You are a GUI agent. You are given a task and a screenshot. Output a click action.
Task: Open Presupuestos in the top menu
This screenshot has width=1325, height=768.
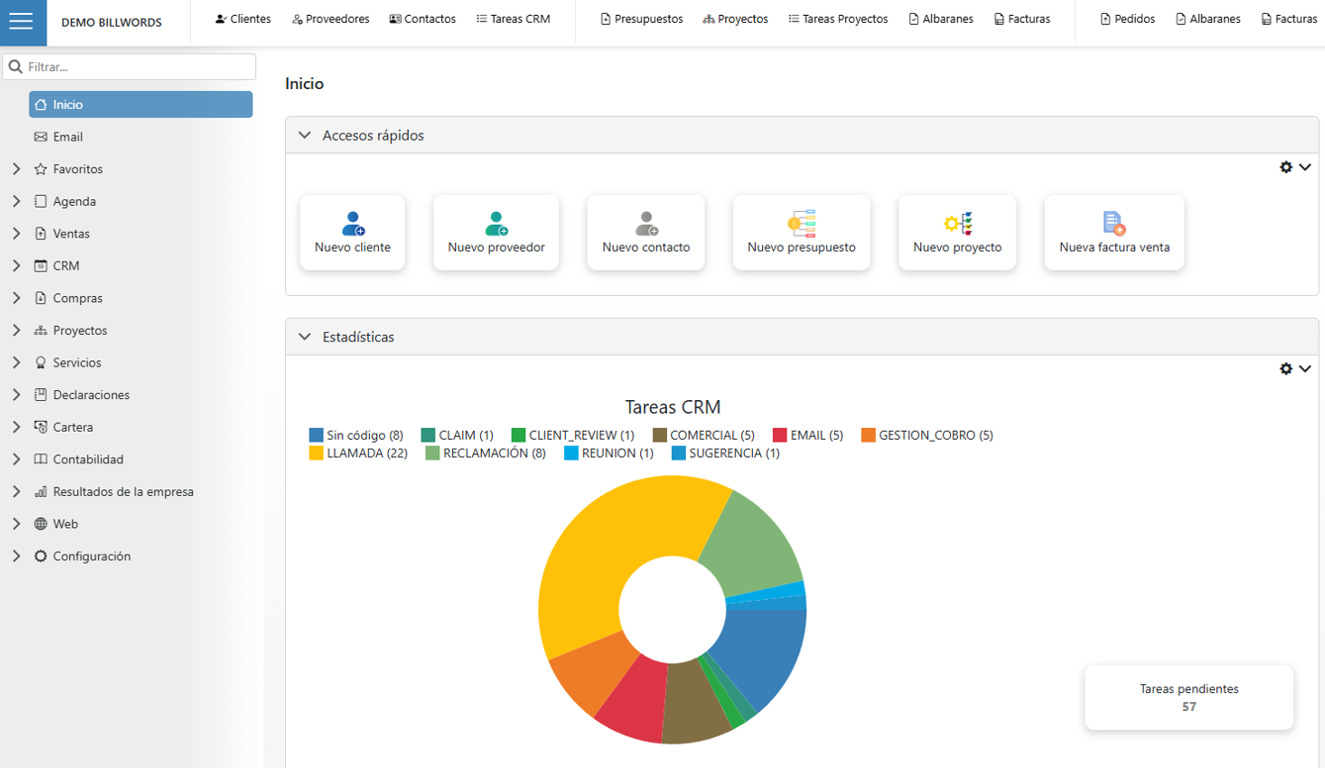coord(641,19)
